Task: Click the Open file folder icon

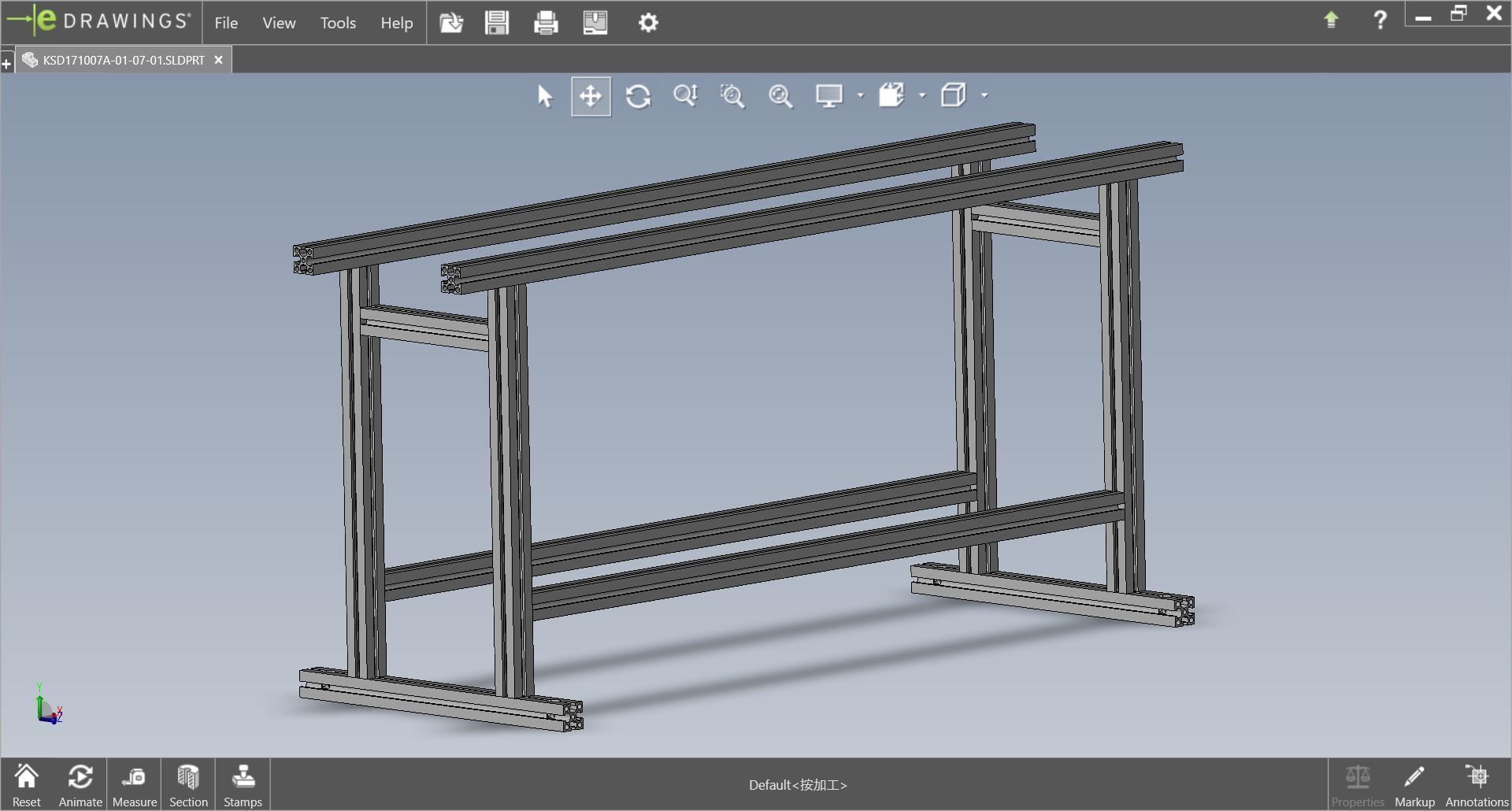Action: click(451, 22)
